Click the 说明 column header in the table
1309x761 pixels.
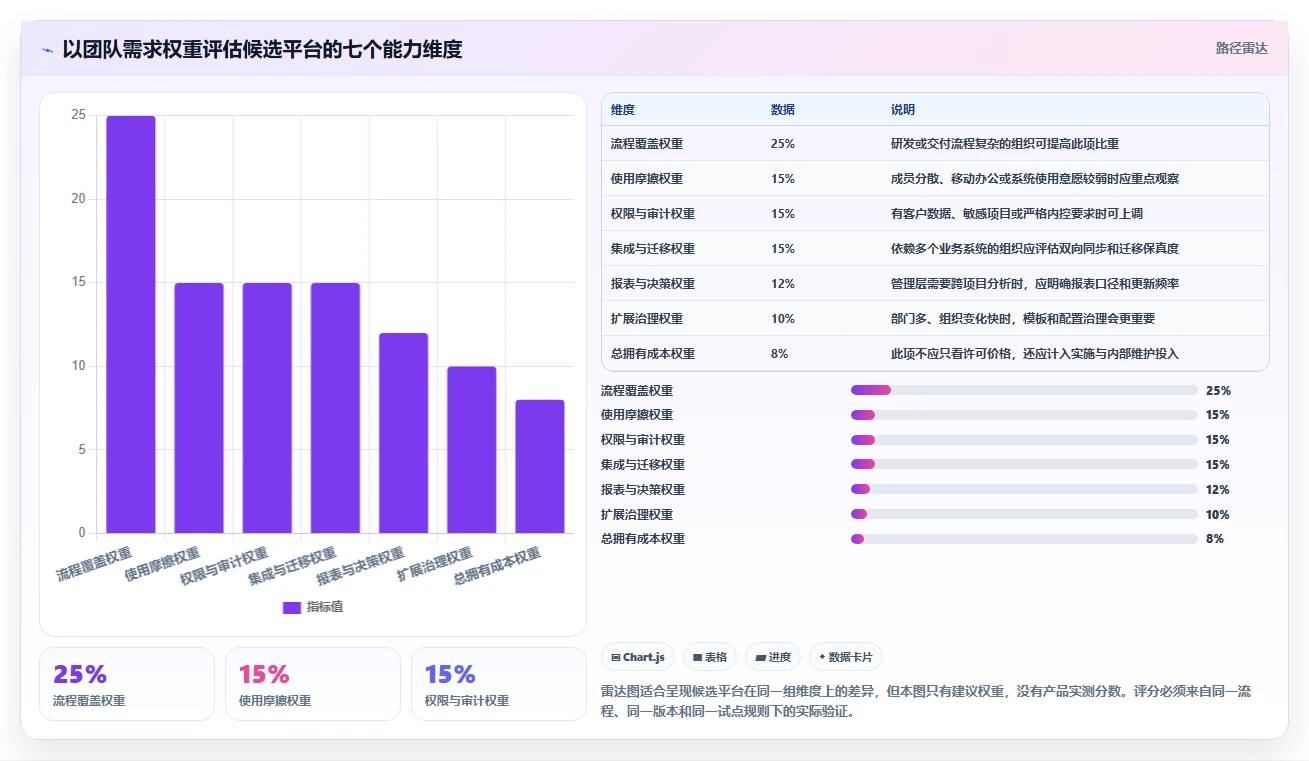903,110
